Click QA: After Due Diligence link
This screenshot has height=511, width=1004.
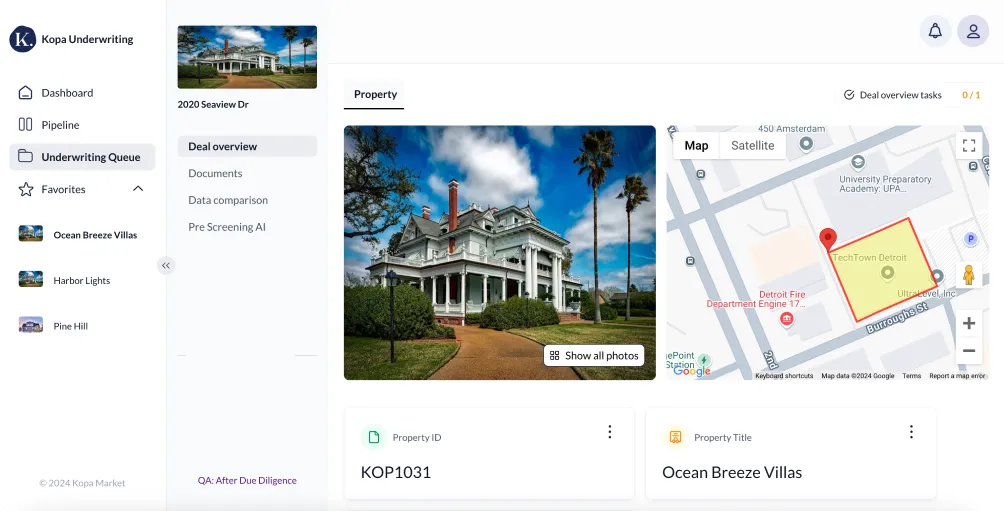coord(247,480)
